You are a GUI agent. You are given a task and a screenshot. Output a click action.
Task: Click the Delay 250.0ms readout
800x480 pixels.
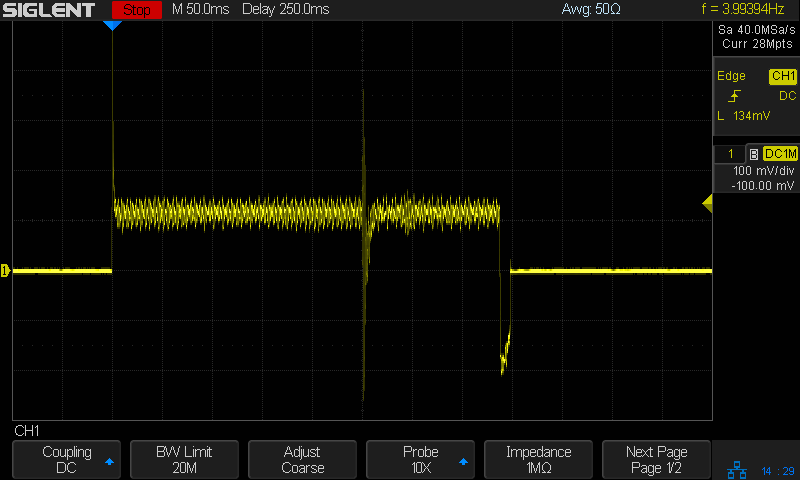coord(291,11)
